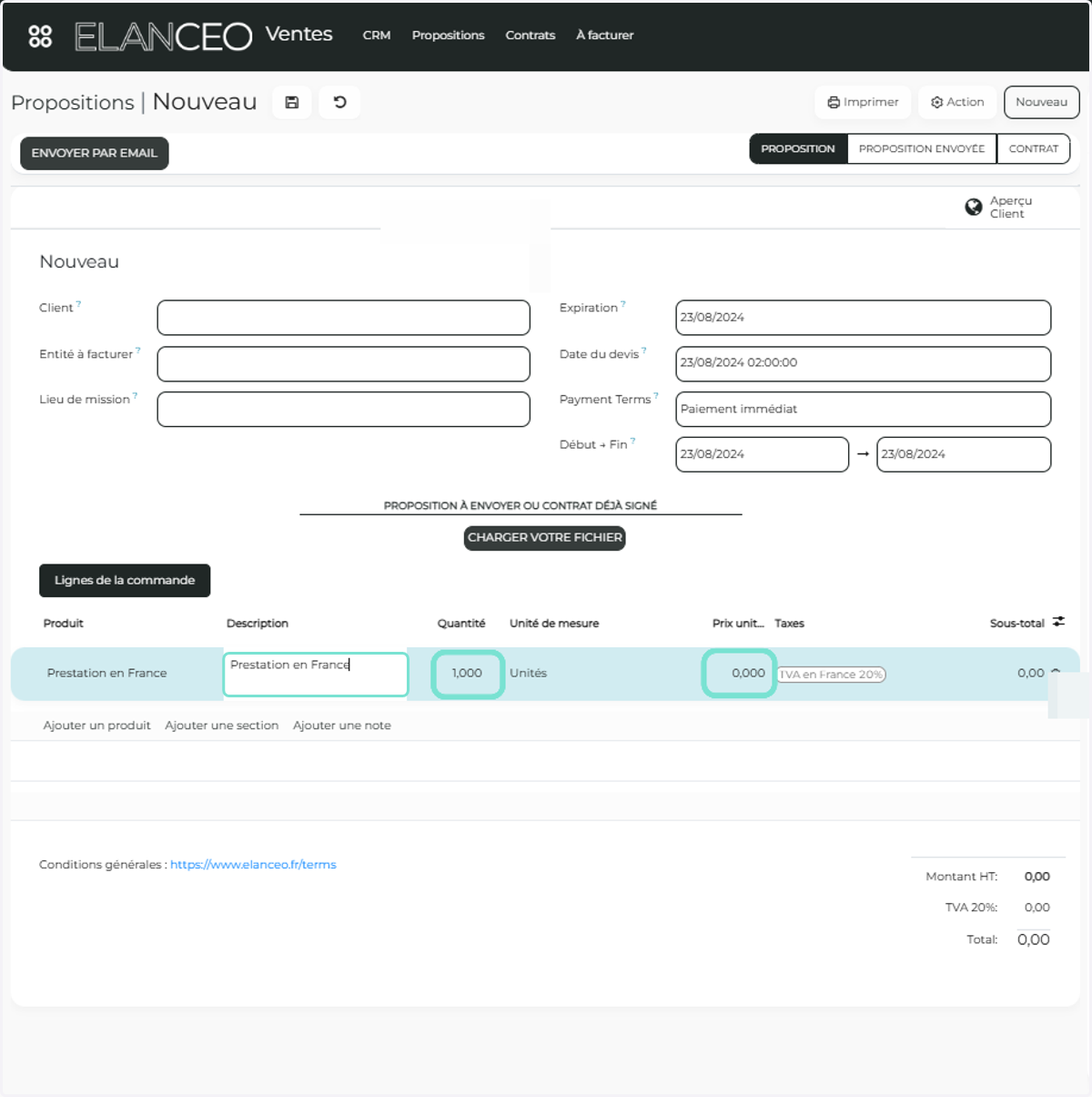Open column settings icon next to Sous-total
The image size is (1092, 1097).
[x=1058, y=622]
